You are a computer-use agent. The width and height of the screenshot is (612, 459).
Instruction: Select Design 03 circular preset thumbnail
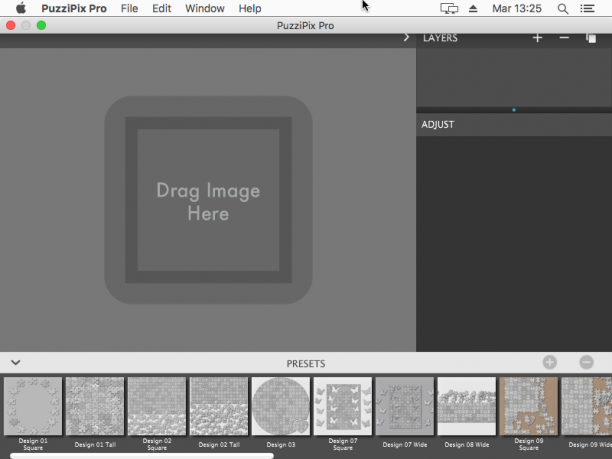click(281, 406)
